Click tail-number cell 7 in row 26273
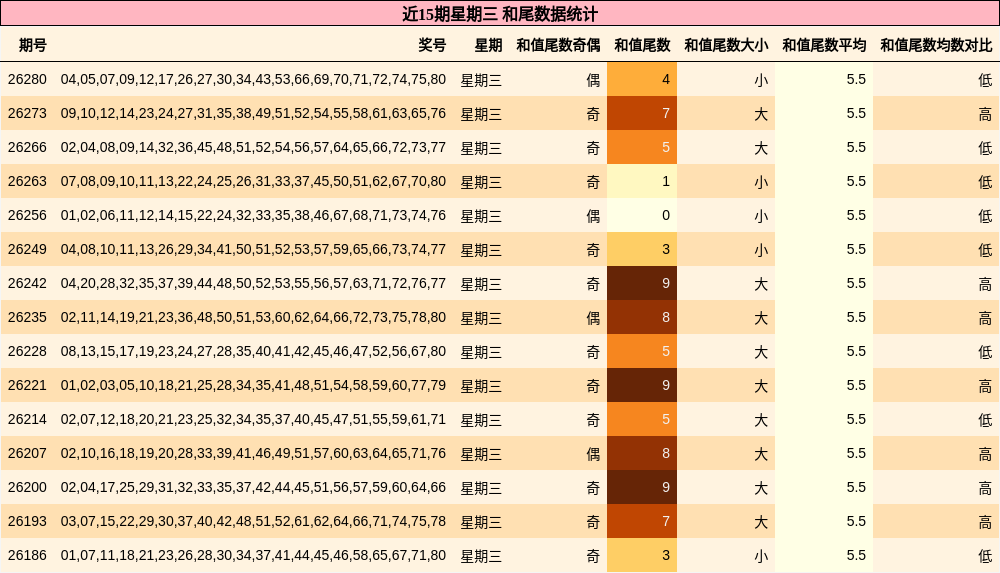Image resolution: width=1000 pixels, height=573 pixels. coord(642,113)
